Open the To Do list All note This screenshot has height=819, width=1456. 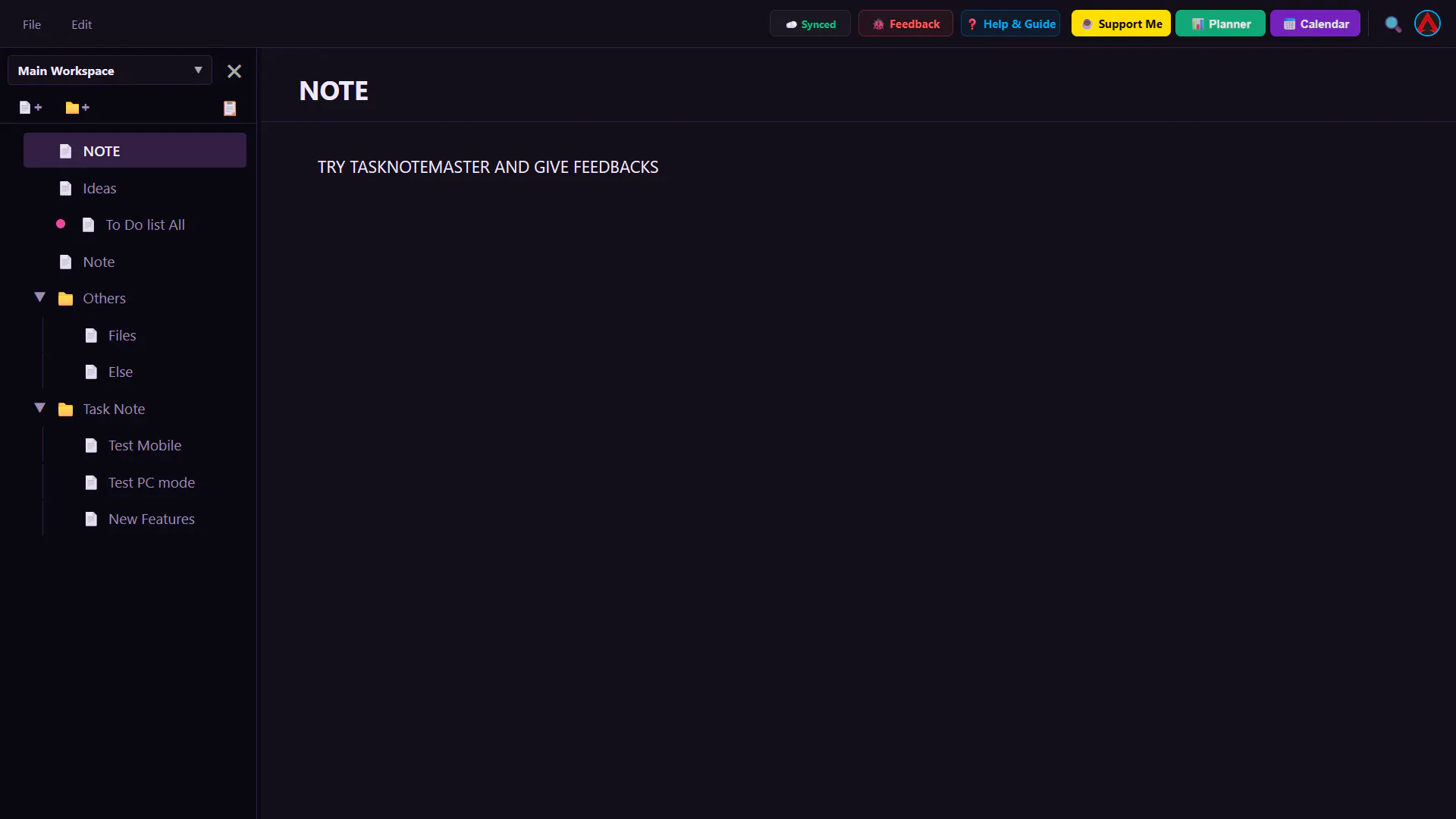point(135,224)
